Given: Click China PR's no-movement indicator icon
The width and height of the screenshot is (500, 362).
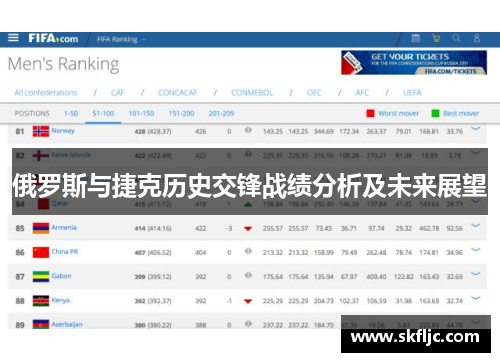Looking at the screenshot, I should [x=248, y=251].
